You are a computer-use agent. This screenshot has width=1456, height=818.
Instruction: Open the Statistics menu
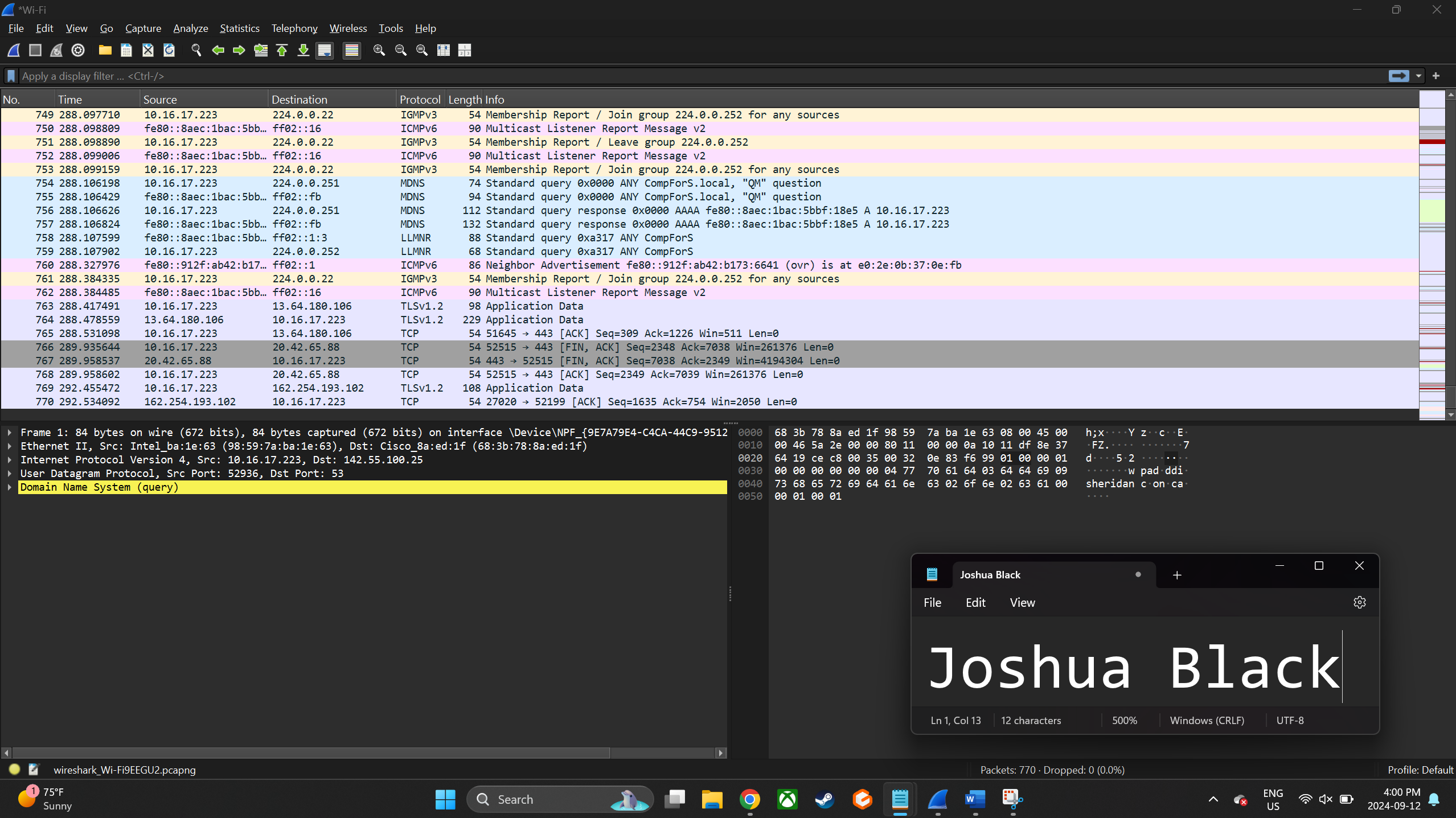[x=239, y=28]
